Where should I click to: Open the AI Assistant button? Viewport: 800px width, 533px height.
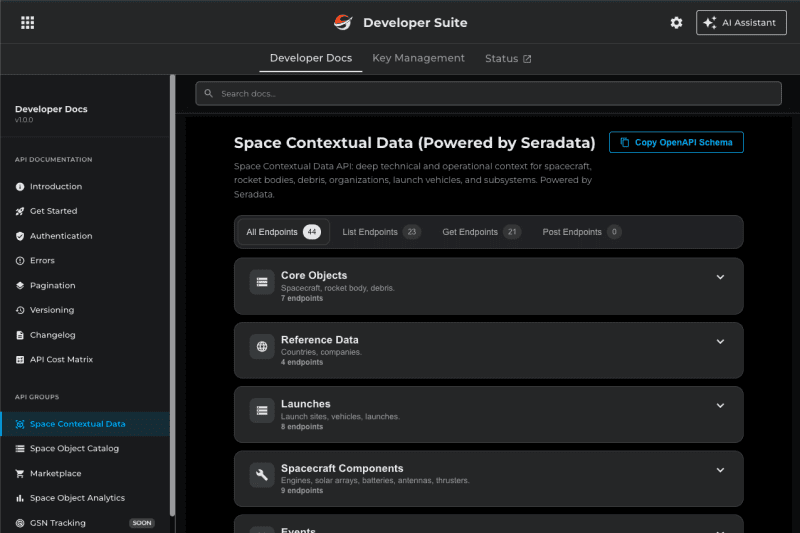pyautogui.click(x=741, y=23)
